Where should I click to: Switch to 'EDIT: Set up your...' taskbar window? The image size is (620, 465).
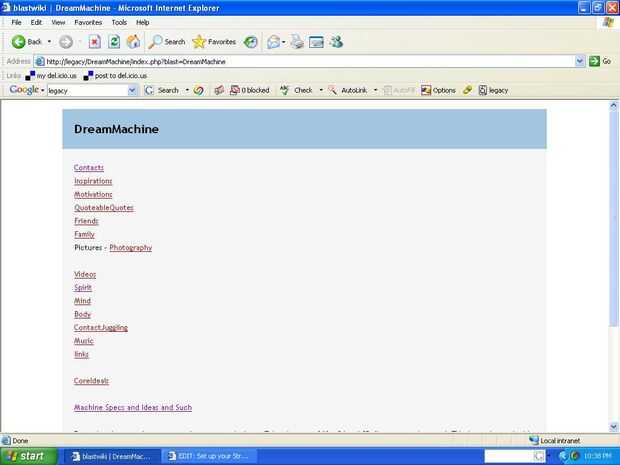tap(210, 456)
